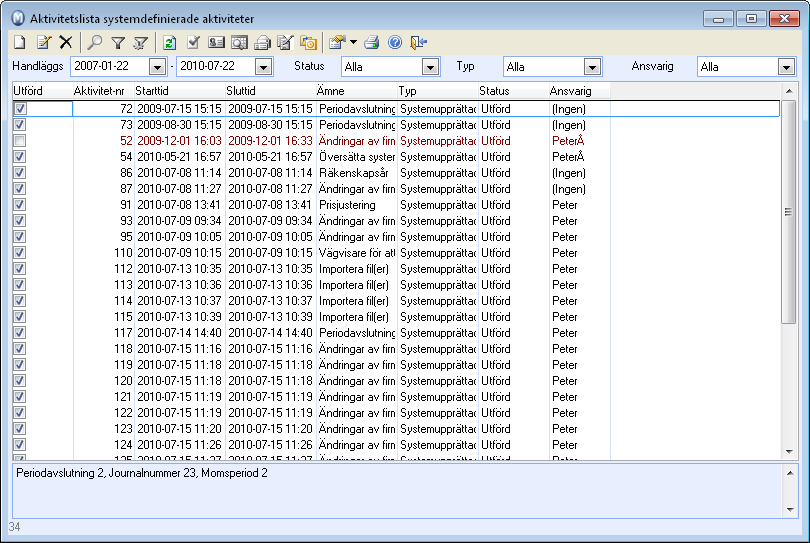Select the 'Räkenskapsår' subject cell
The image size is (810, 543).
point(356,173)
